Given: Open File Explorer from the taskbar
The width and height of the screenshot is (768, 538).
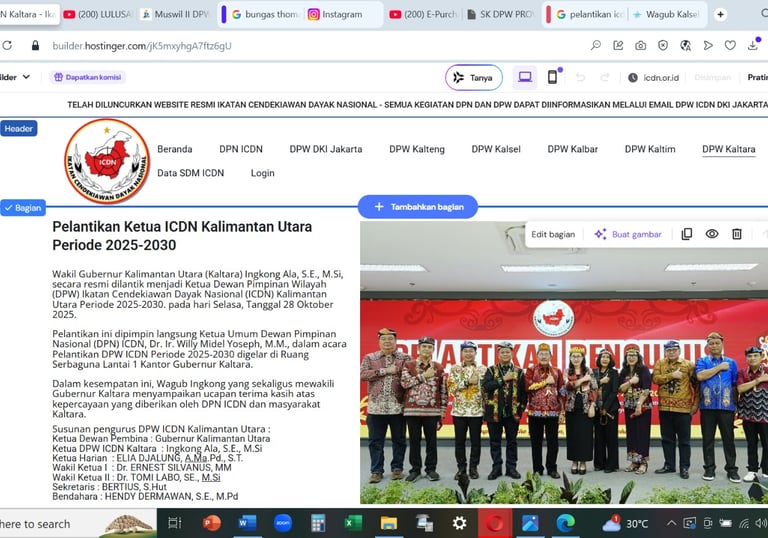Looking at the screenshot, I should tap(388, 523).
